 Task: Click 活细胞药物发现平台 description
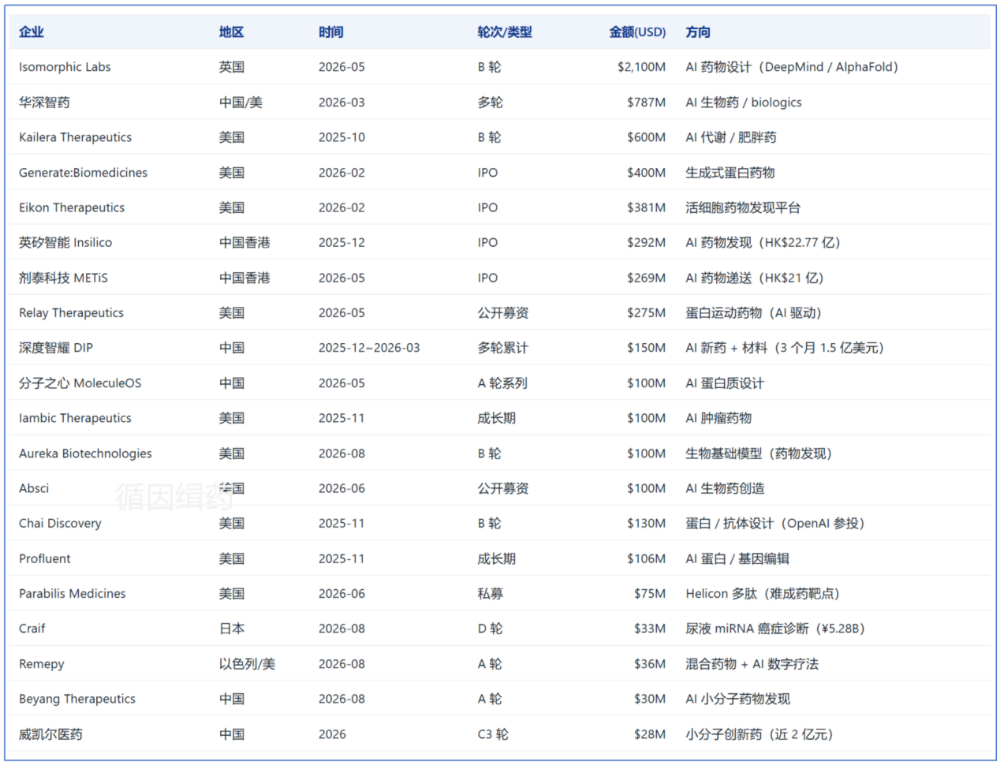(x=742, y=207)
